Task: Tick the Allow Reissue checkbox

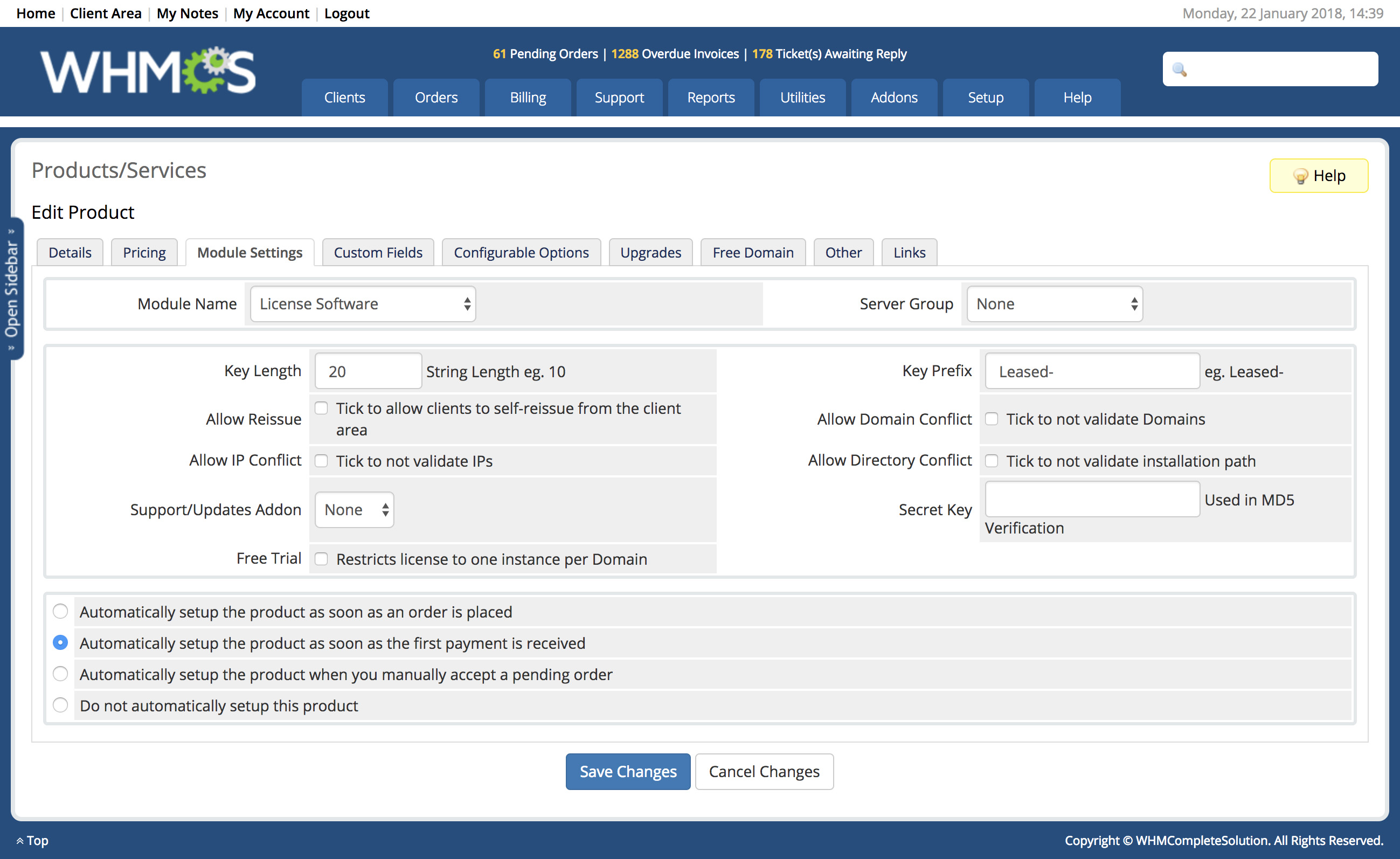Action: coord(322,408)
